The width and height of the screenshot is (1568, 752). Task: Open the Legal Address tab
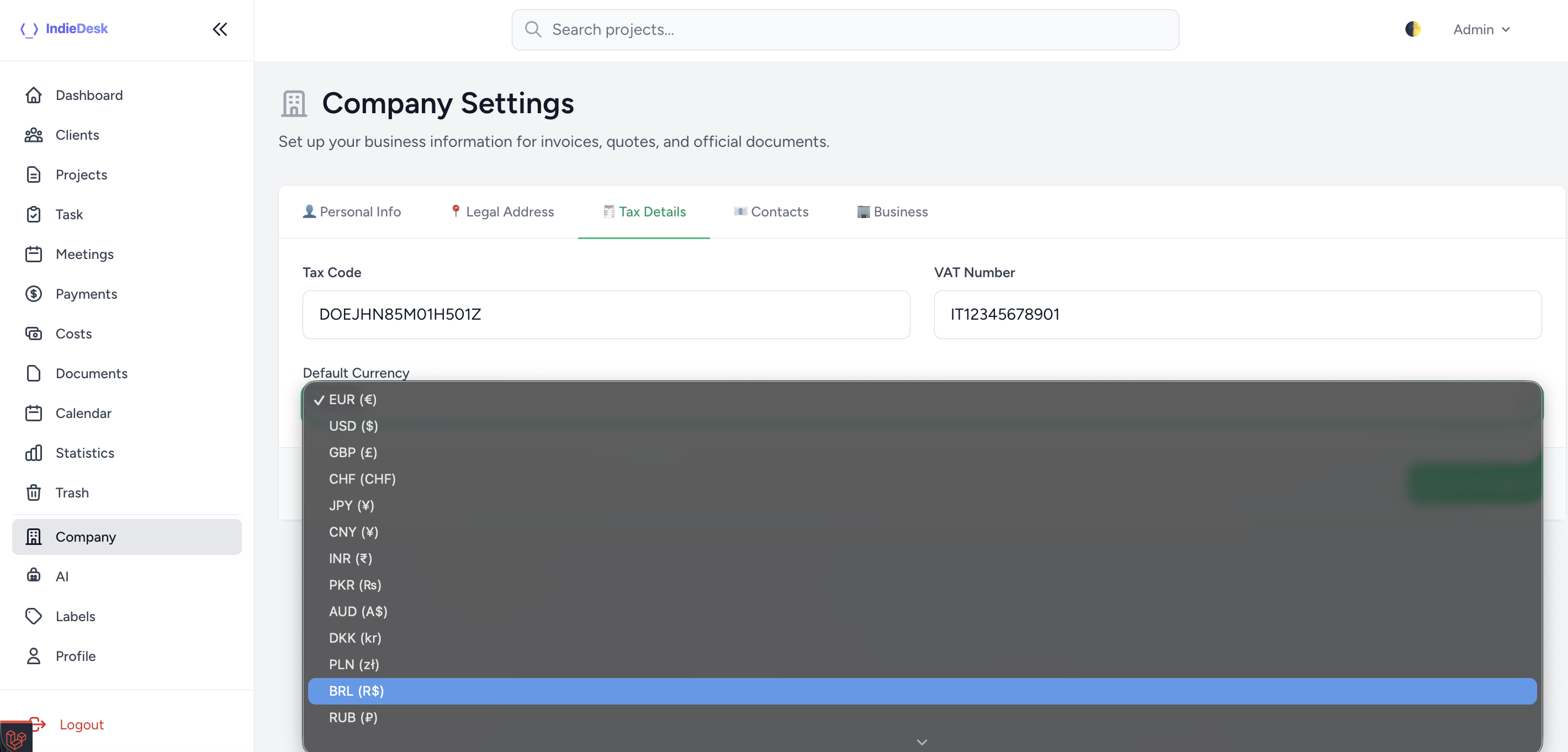point(501,211)
